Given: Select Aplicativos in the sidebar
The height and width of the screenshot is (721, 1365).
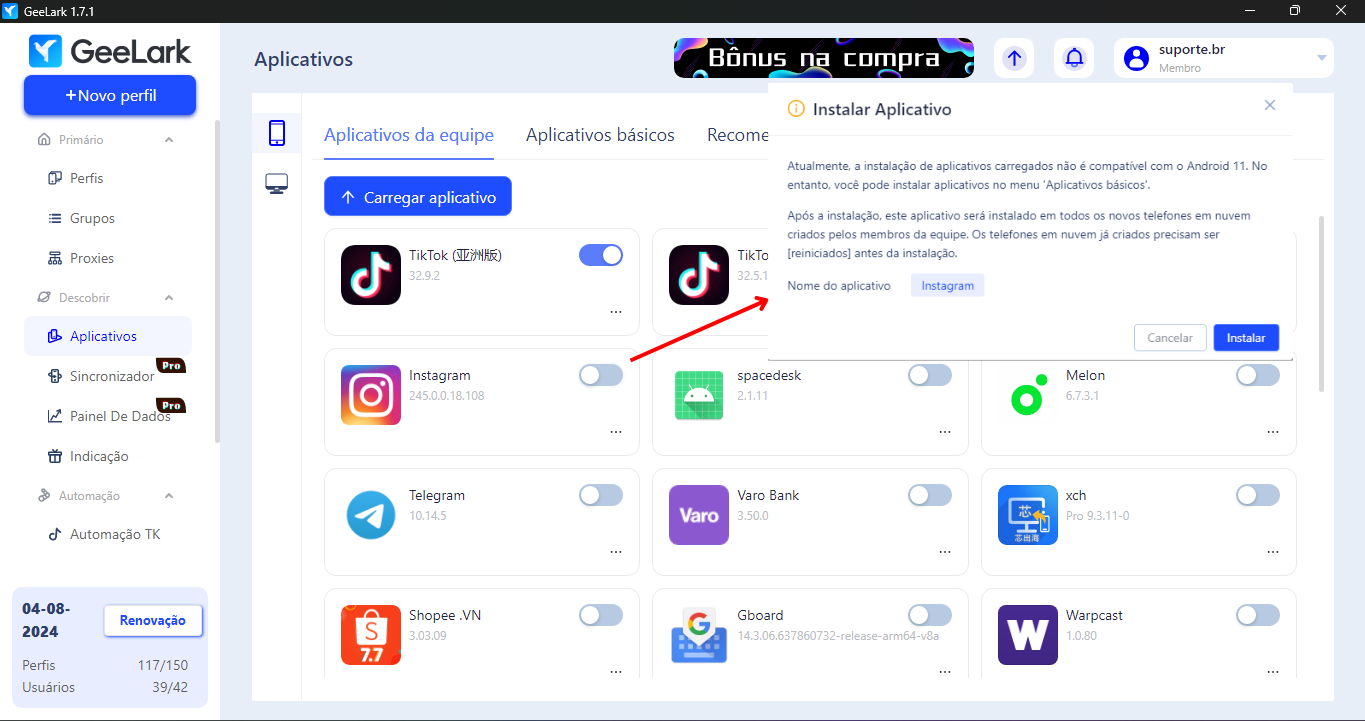Looking at the screenshot, I should pos(108,336).
